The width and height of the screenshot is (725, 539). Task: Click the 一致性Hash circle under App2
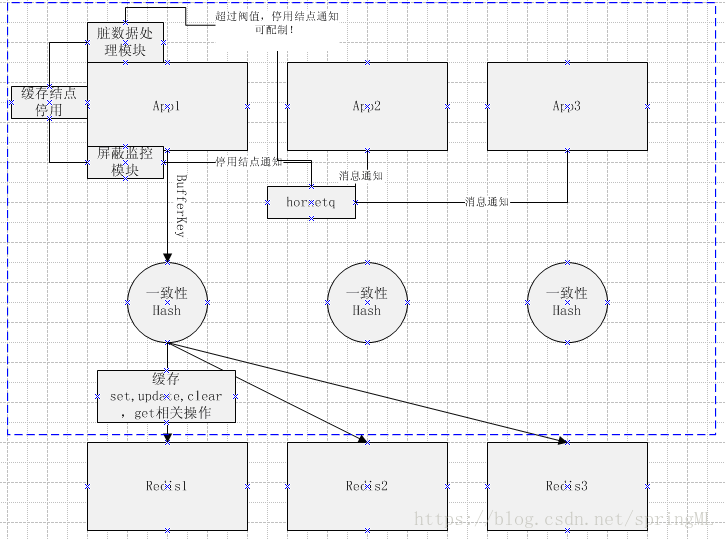point(367,302)
